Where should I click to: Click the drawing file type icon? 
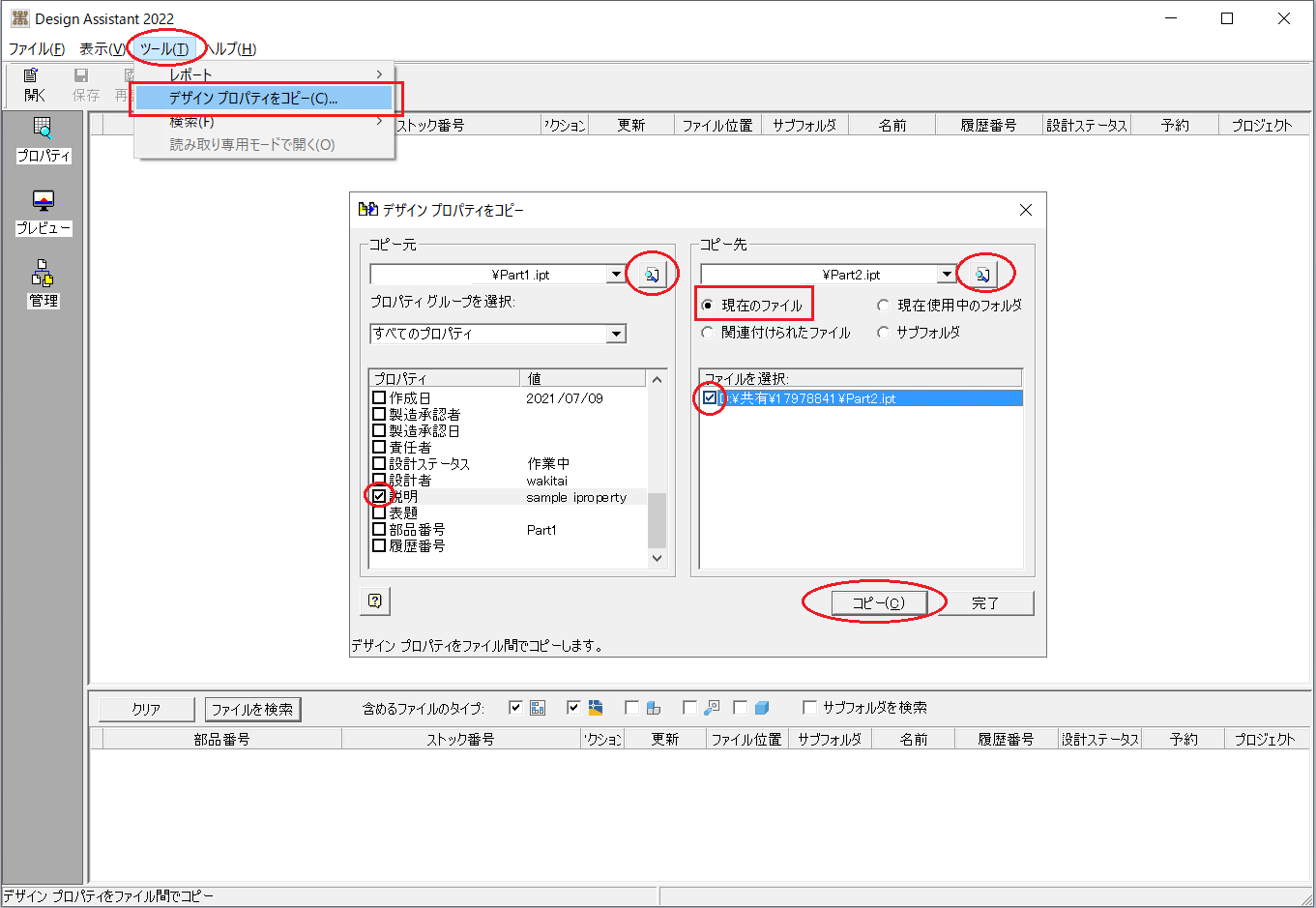point(596,708)
